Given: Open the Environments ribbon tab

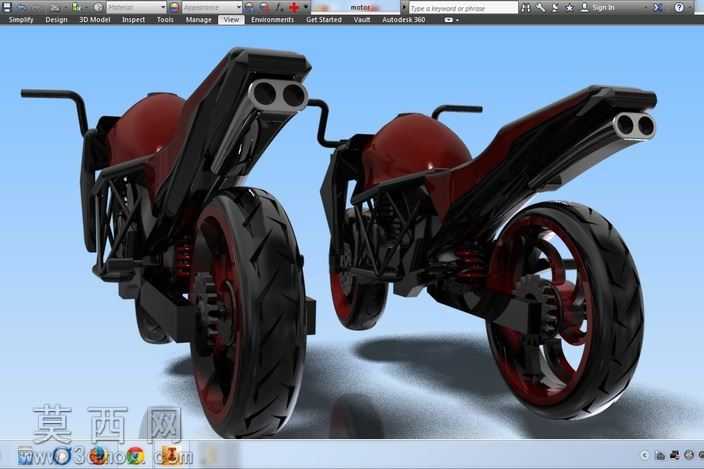Looking at the screenshot, I should pyautogui.click(x=273, y=20).
